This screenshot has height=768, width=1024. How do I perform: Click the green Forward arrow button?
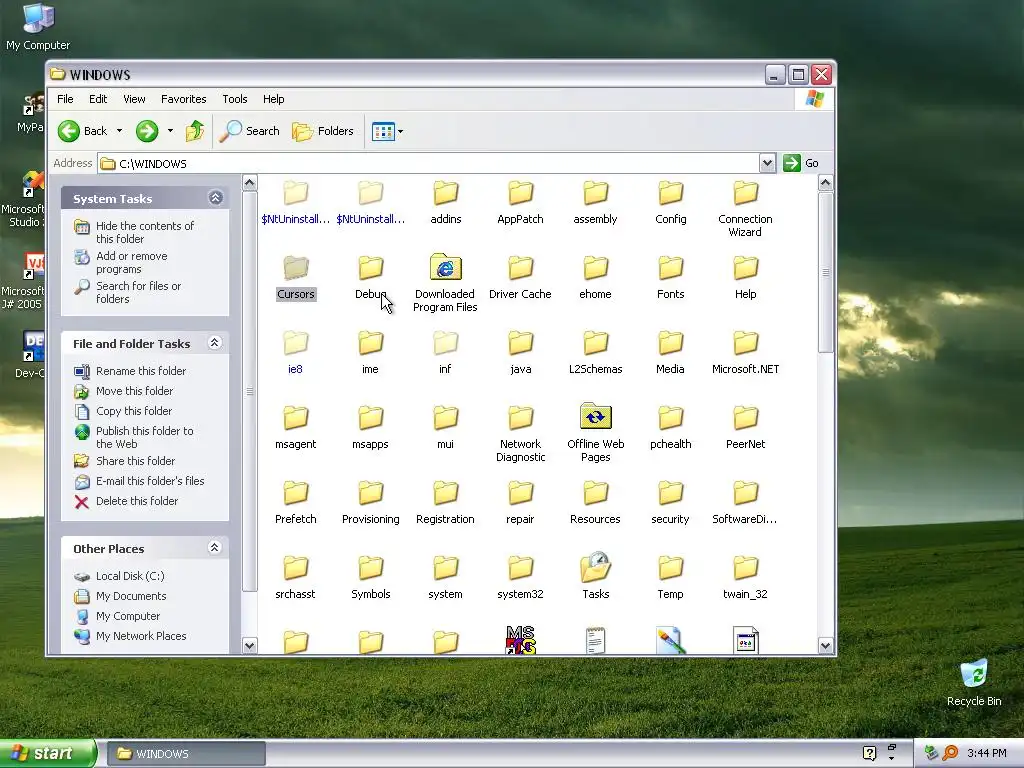[x=147, y=131]
